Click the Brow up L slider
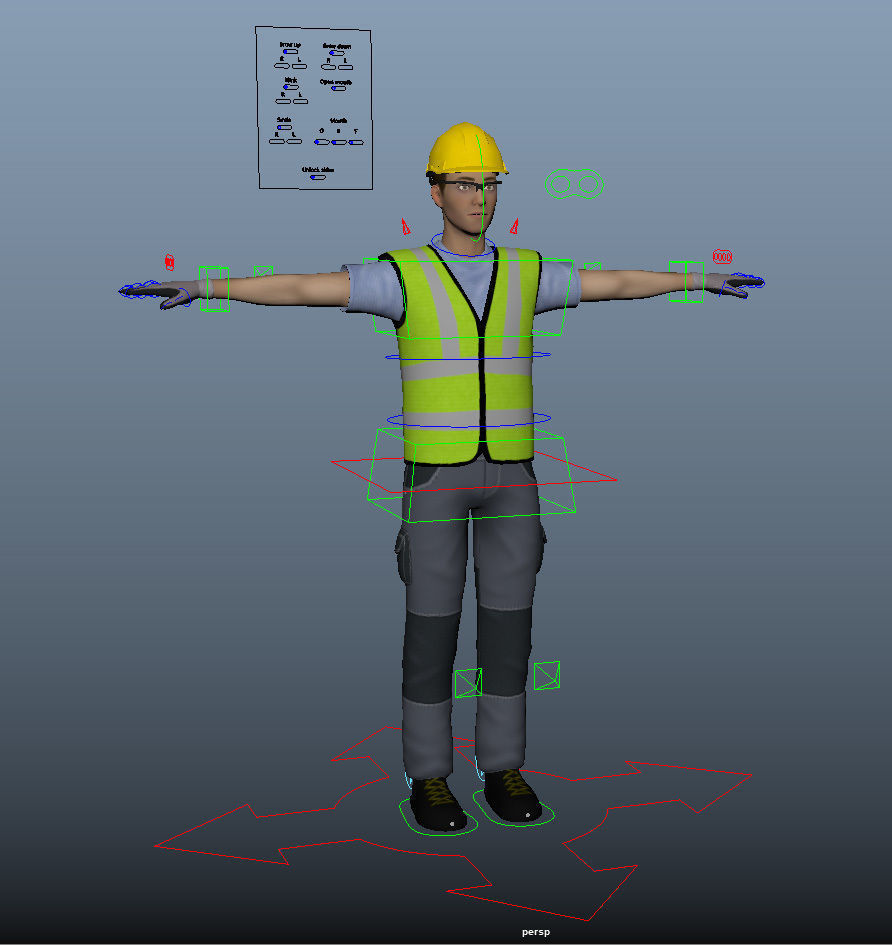892x945 pixels. [x=300, y=66]
